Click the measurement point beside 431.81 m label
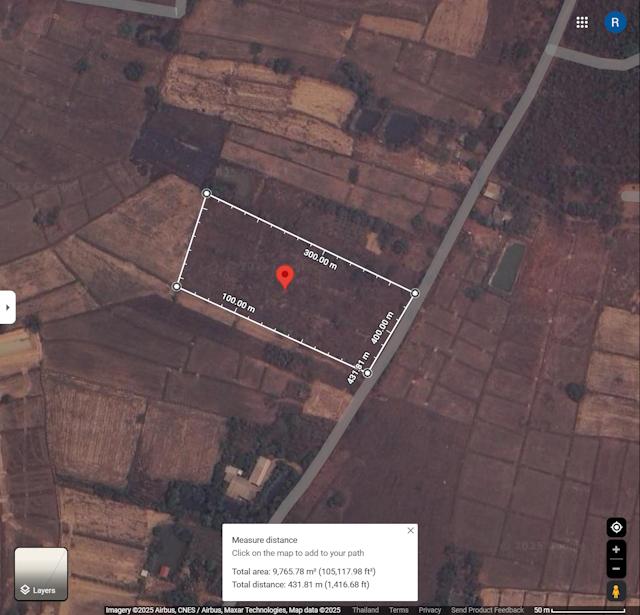This screenshot has width=640, height=615. (x=367, y=373)
